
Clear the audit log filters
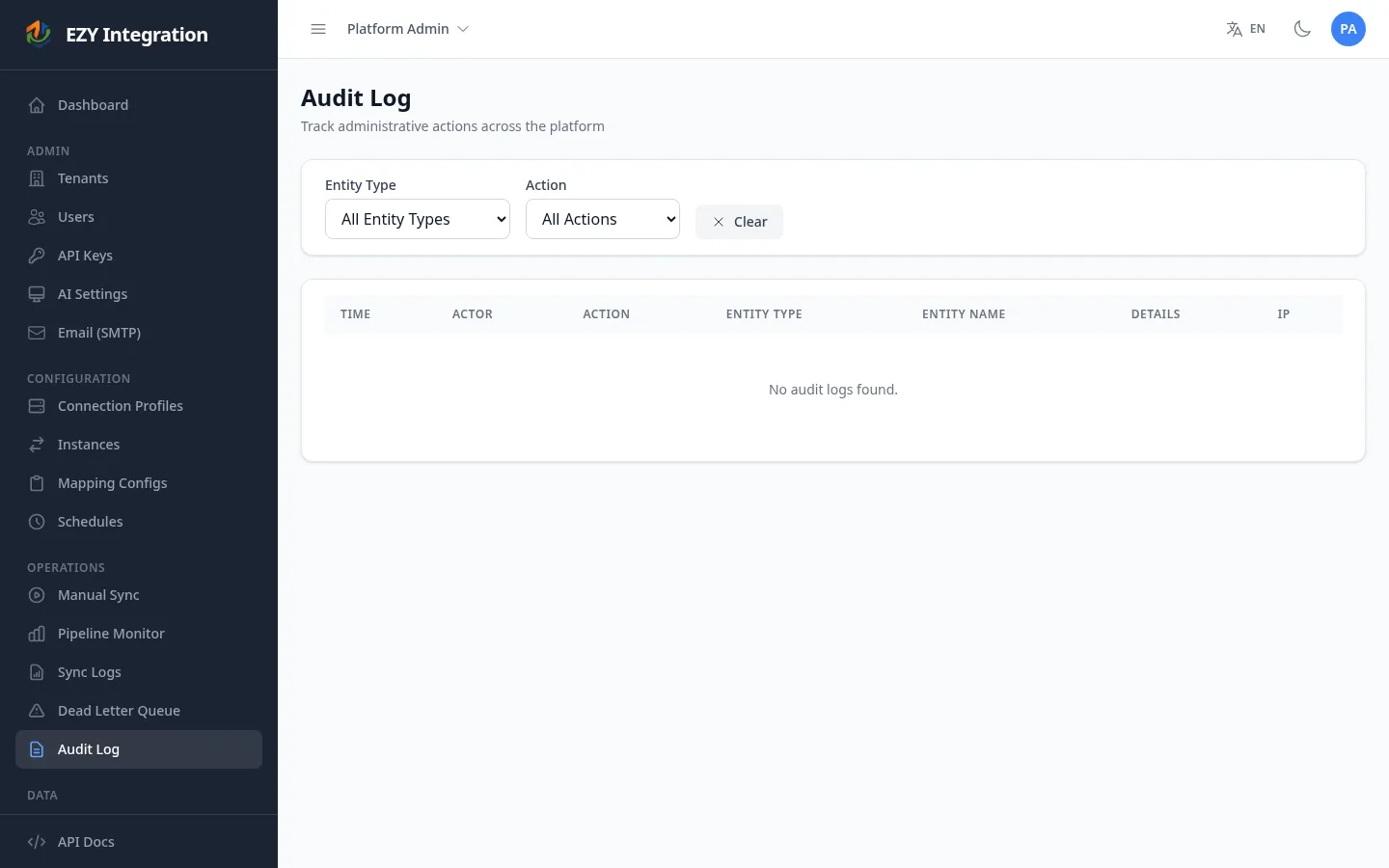739,222
